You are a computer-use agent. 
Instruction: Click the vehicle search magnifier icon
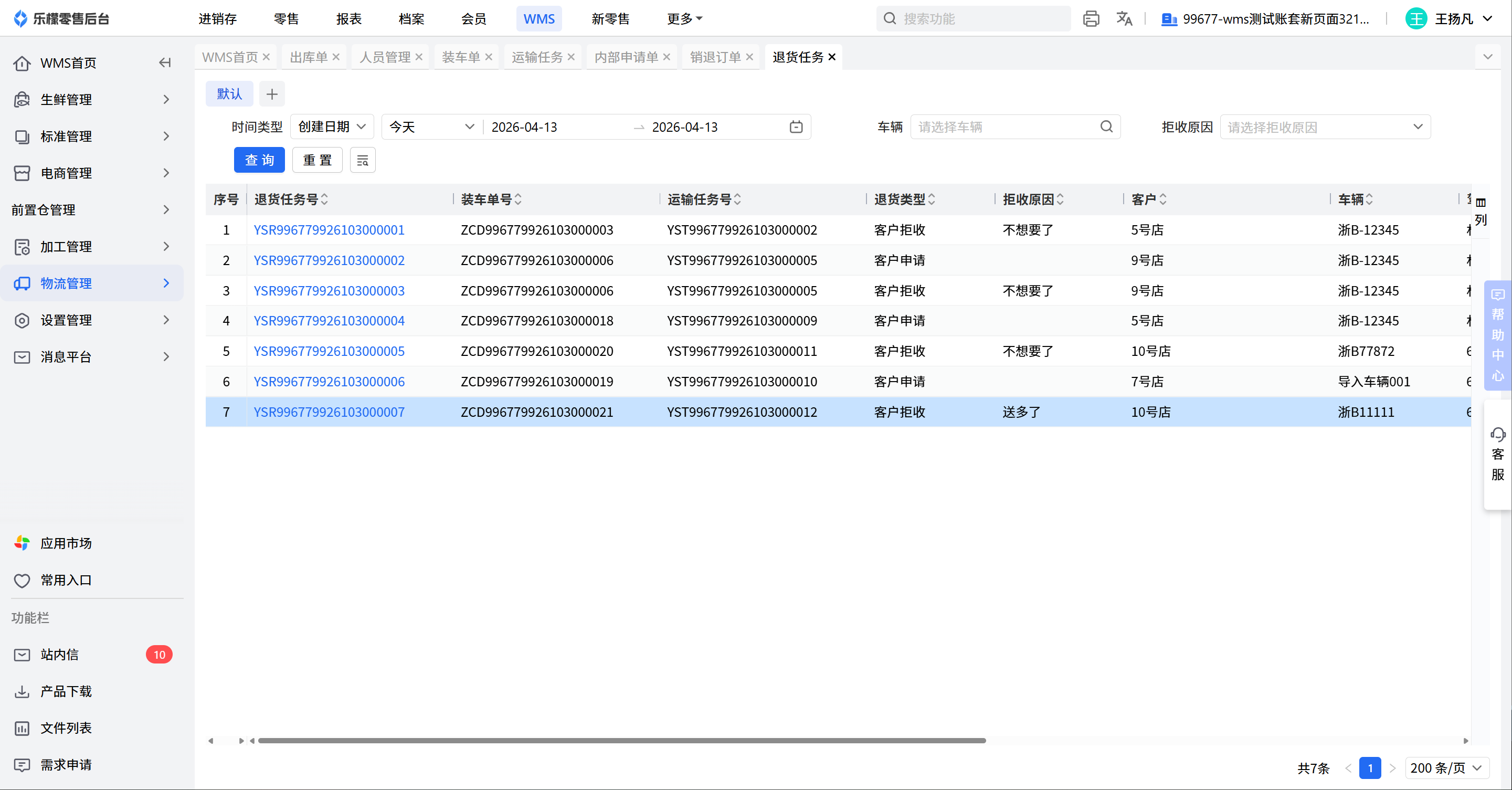click(x=1106, y=127)
